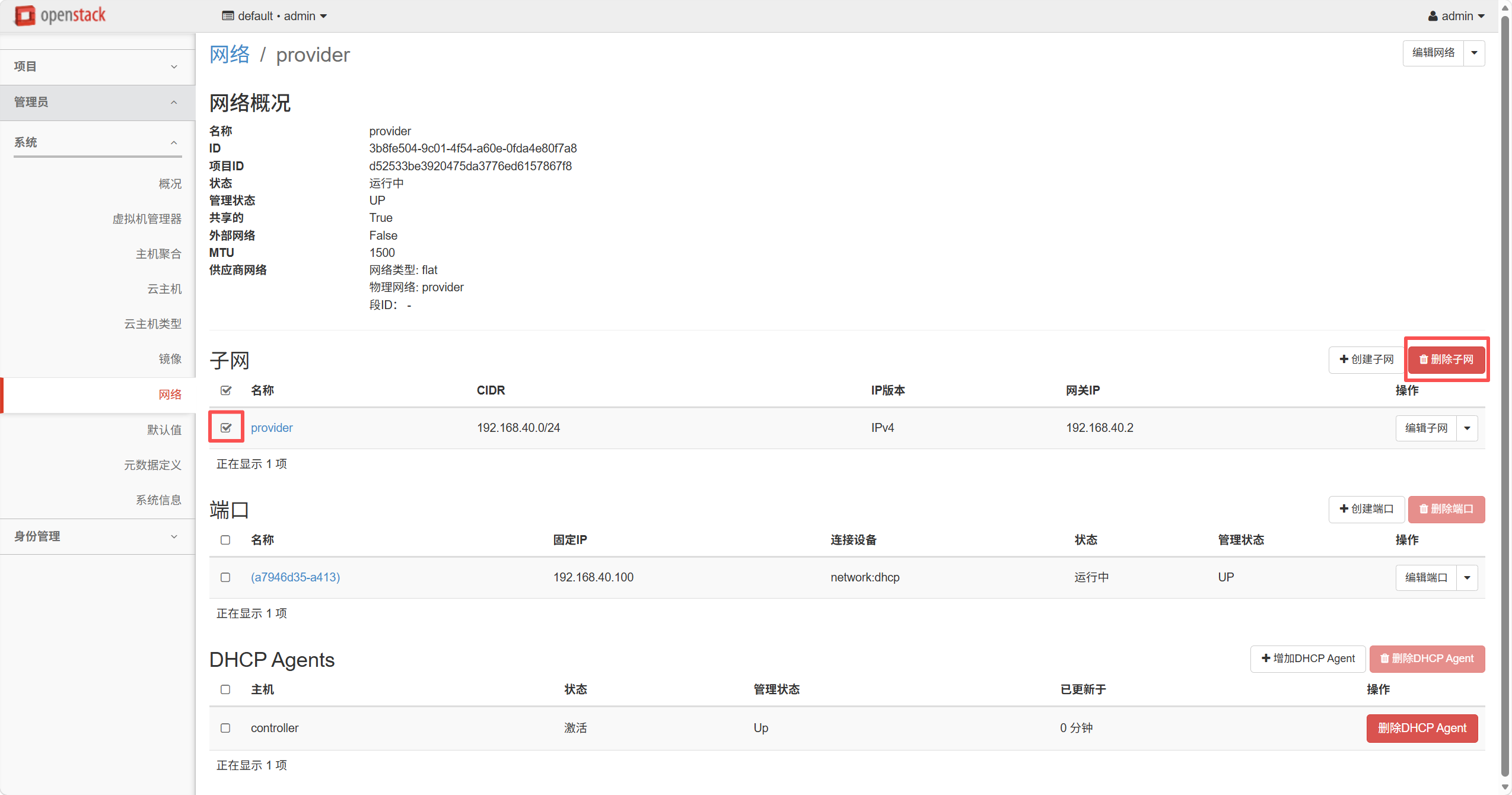
Task: Open the admin user menu
Action: pyautogui.click(x=1456, y=16)
